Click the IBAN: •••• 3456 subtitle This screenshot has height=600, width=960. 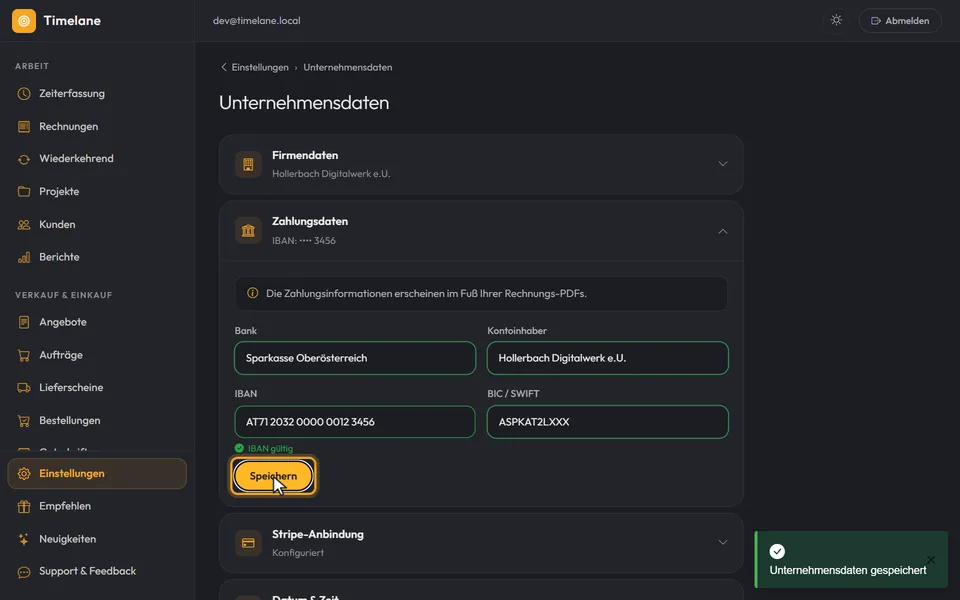click(304, 241)
